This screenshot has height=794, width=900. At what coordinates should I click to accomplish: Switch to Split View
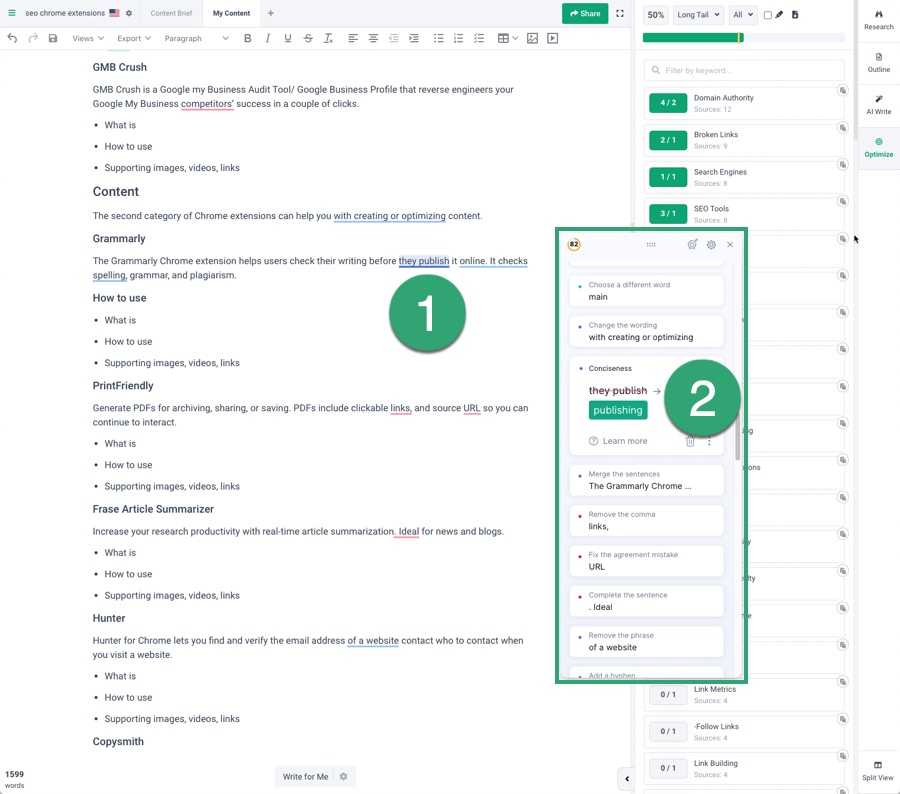click(x=878, y=770)
